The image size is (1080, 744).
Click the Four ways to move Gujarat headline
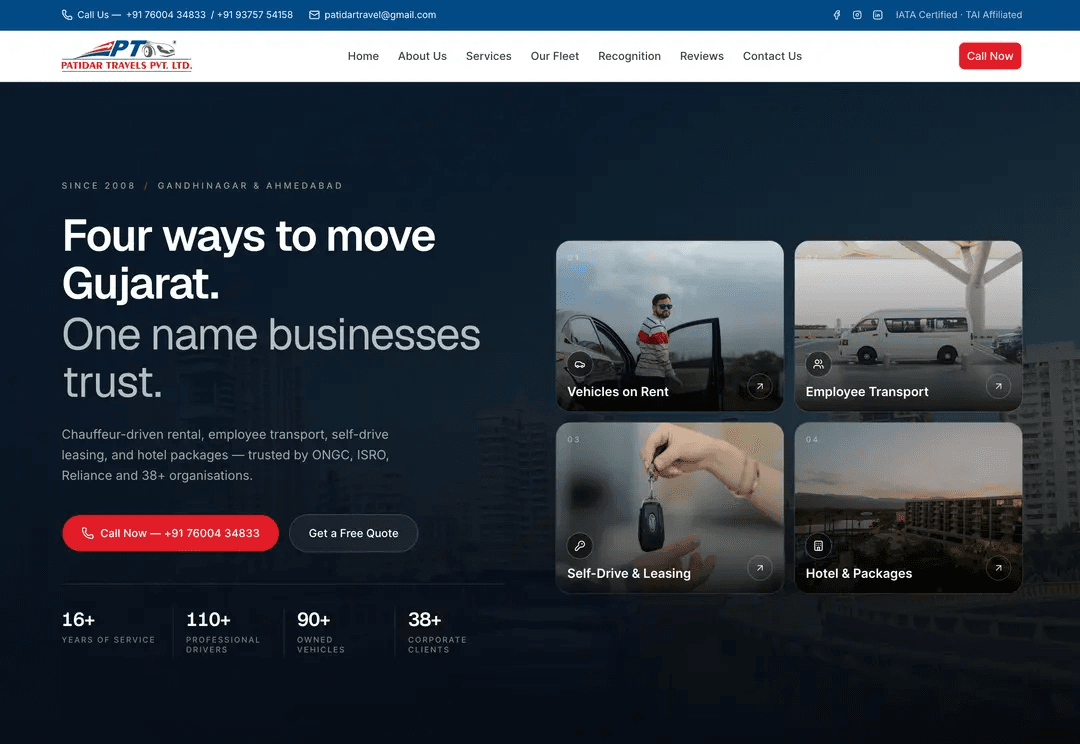pyautogui.click(x=249, y=259)
